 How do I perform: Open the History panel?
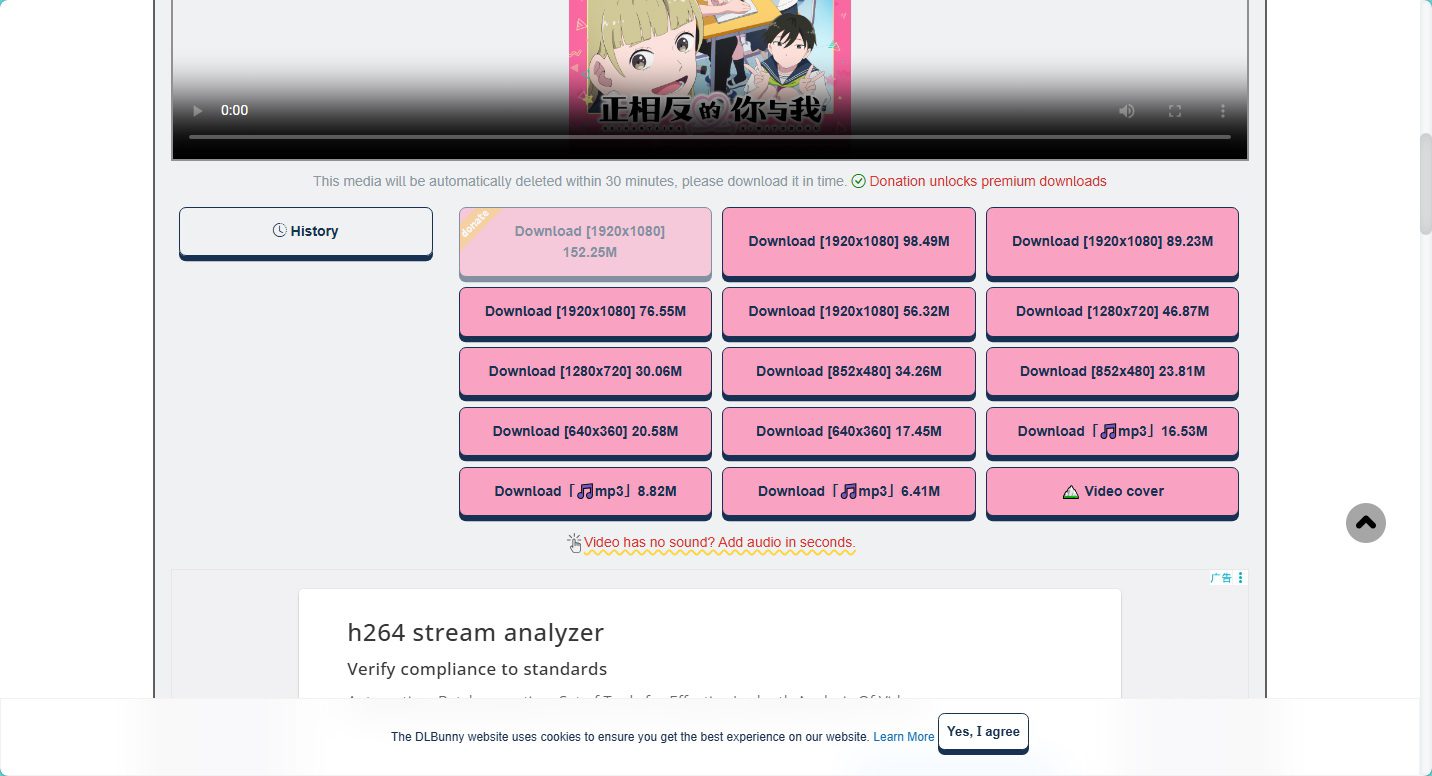pos(306,231)
